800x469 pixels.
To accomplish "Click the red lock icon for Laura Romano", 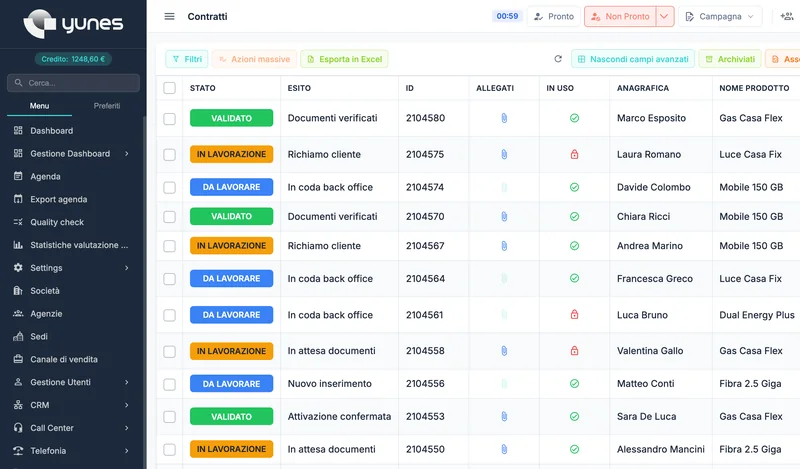I will 574,154.
